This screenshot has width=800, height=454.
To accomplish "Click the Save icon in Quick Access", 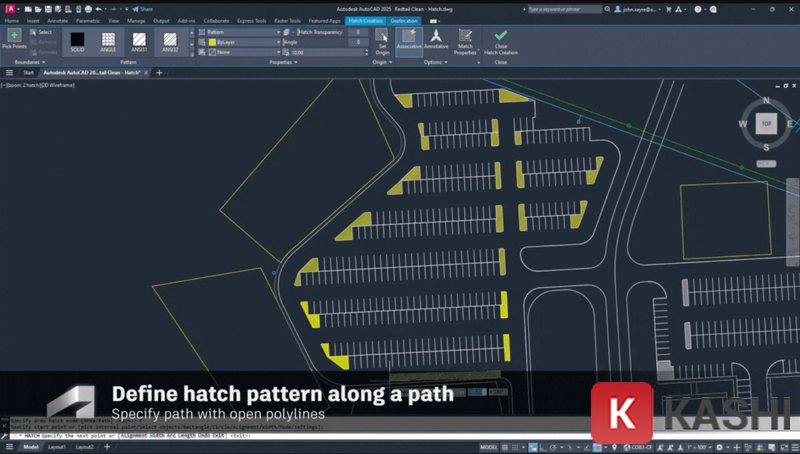I will [x=48, y=9].
